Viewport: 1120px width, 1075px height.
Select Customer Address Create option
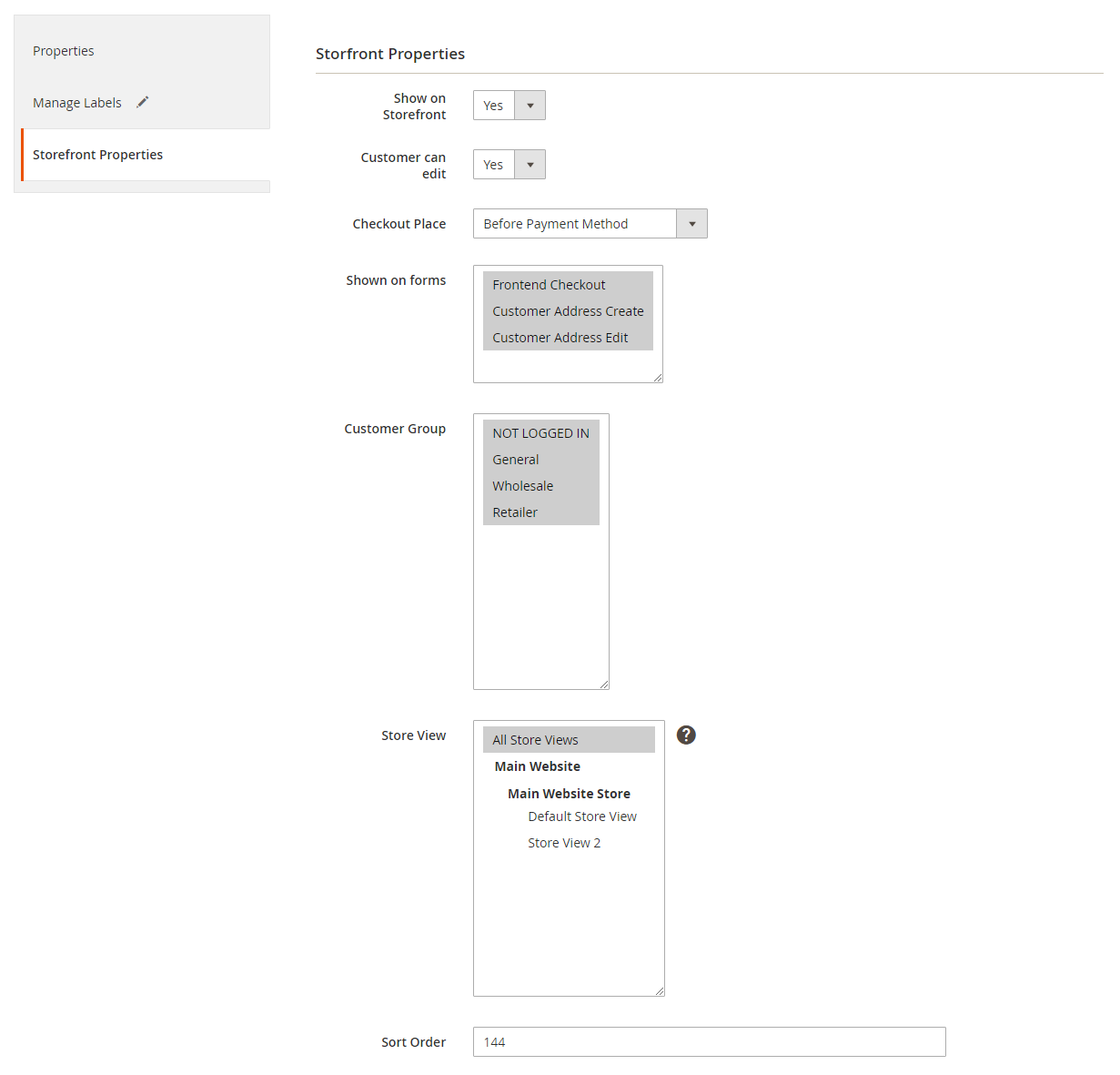point(568,311)
